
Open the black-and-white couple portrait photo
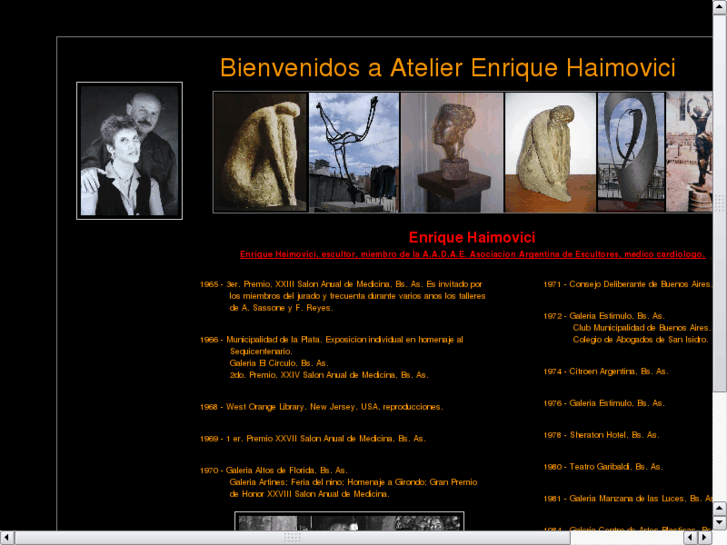click(x=129, y=151)
